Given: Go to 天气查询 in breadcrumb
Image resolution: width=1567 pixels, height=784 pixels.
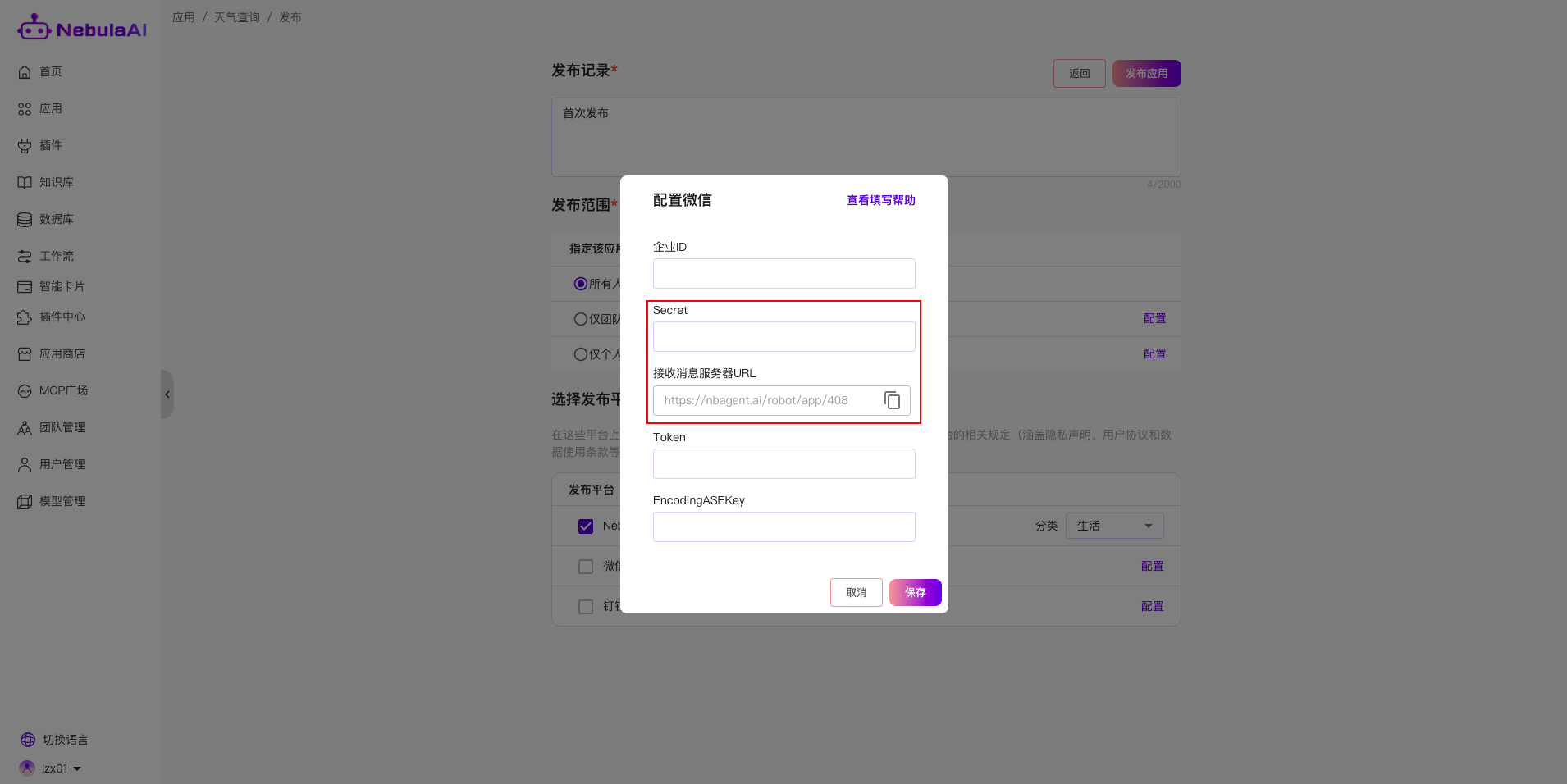Looking at the screenshot, I should click(237, 17).
